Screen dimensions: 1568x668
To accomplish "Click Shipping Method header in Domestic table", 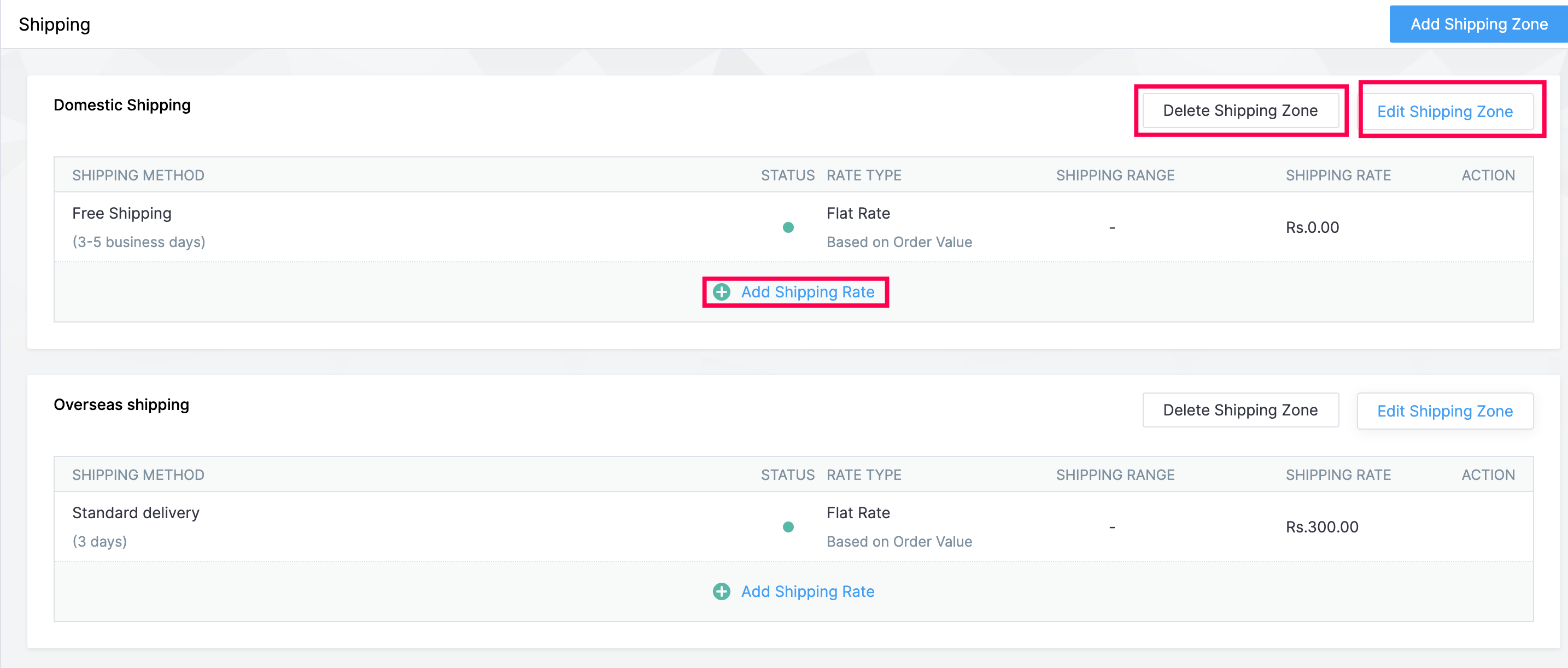I will (138, 175).
